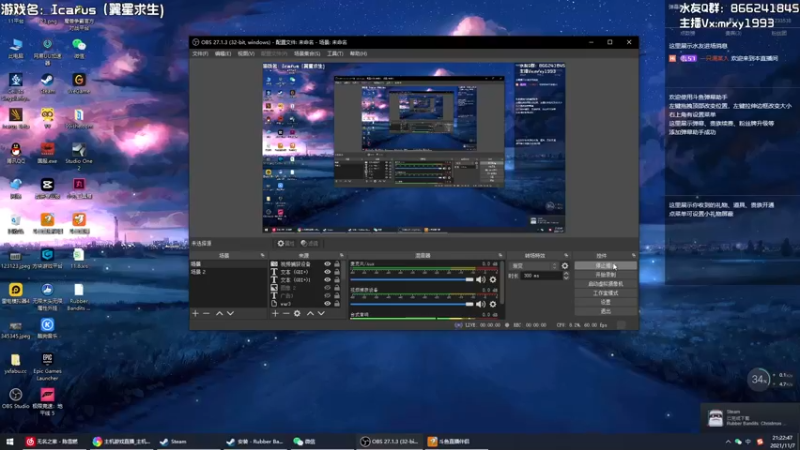The height and width of the screenshot is (450, 800).
Task: Open Epic Games Launcher desktop shortcut
Action: 47,367
